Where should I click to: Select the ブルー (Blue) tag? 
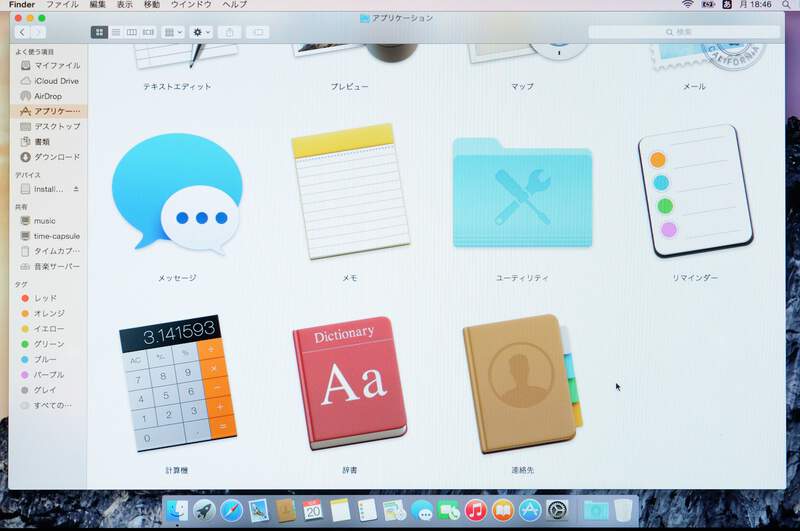[x=49, y=359]
